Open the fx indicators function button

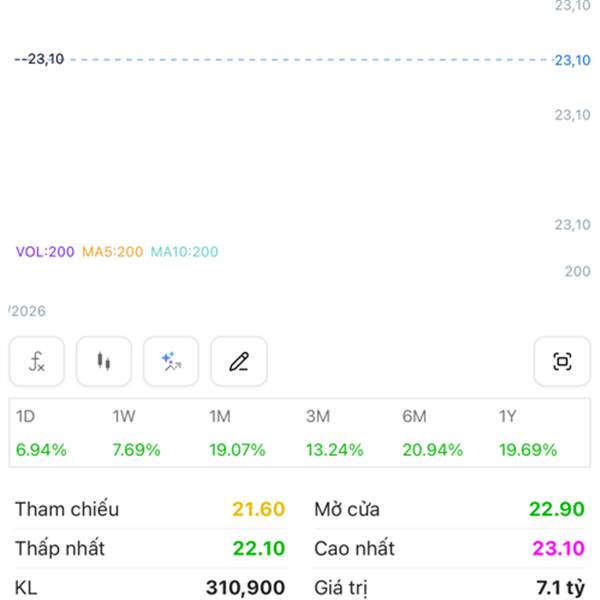point(37,362)
